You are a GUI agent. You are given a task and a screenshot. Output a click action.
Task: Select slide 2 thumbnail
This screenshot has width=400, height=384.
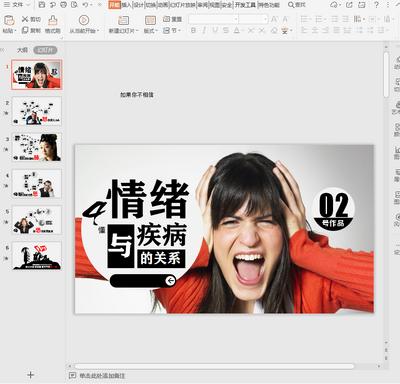click(x=37, y=111)
